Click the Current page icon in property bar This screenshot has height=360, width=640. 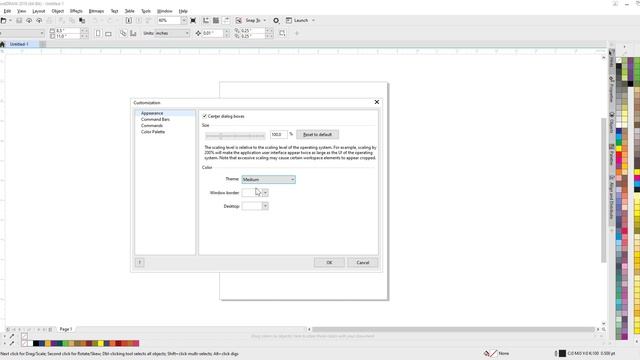coord(133,33)
